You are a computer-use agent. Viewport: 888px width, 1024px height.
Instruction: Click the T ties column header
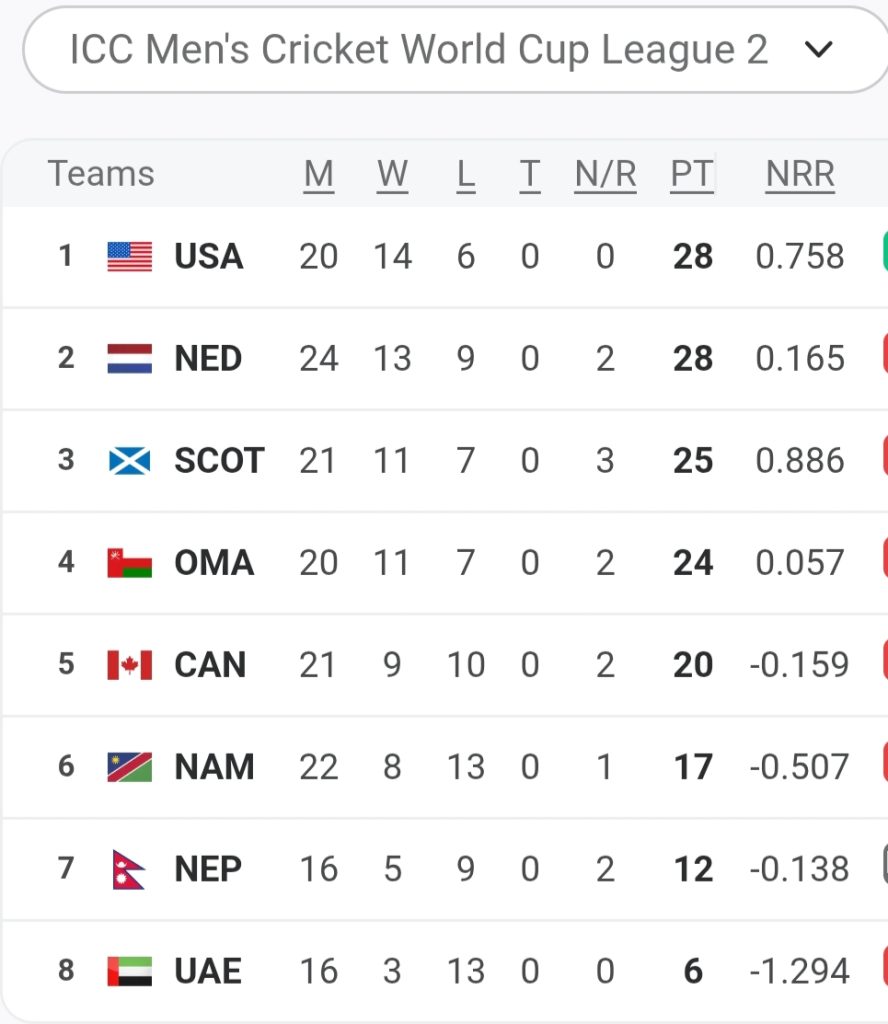pyautogui.click(x=529, y=174)
